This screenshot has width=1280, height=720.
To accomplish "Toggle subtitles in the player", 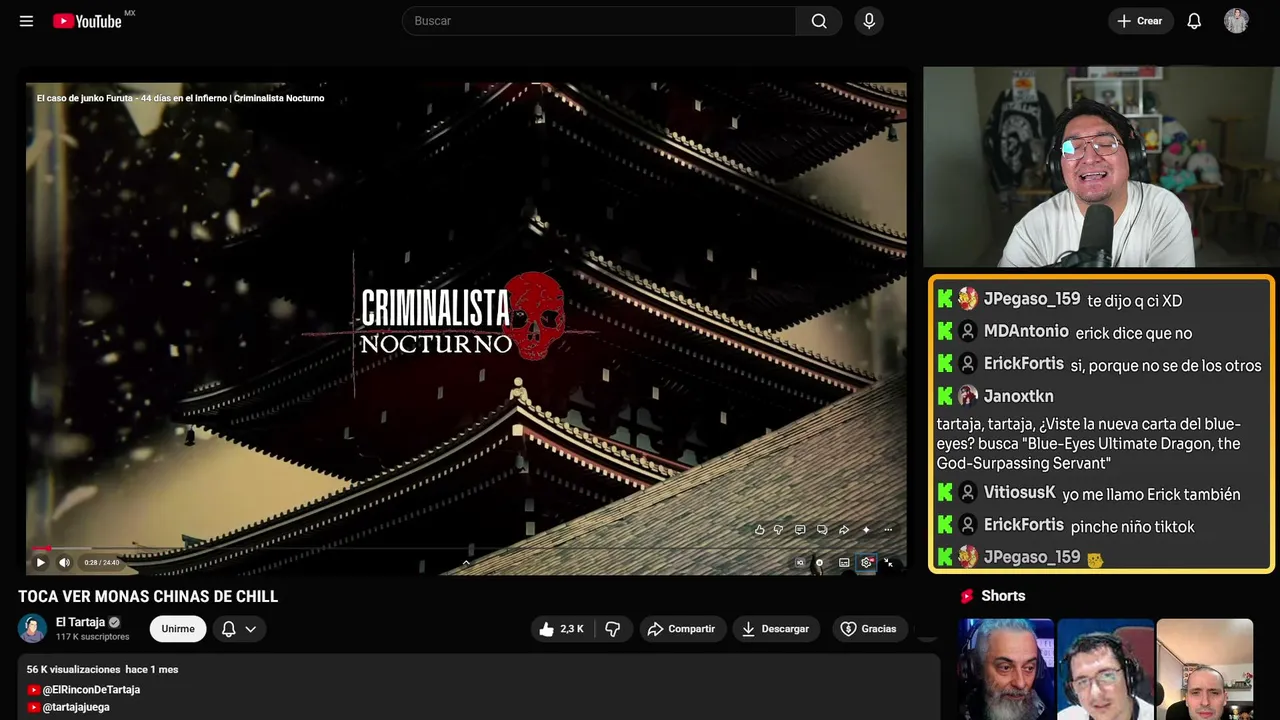I will (844, 562).
